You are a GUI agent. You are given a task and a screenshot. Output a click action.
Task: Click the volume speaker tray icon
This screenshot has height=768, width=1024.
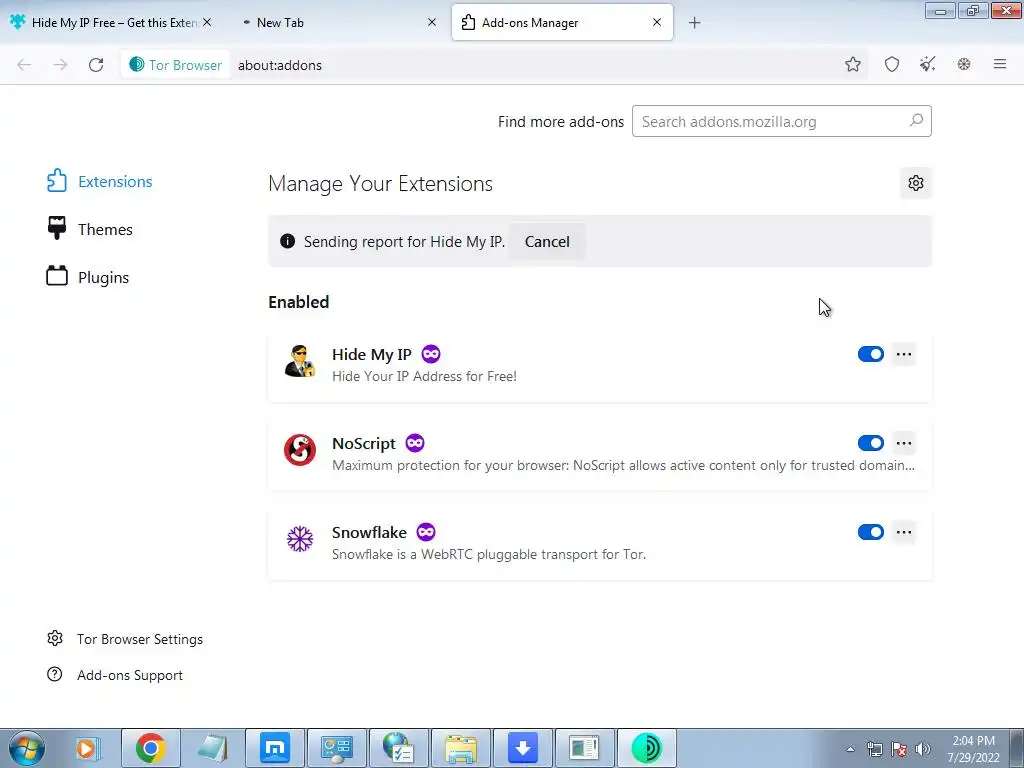pyautogui.click(x=923, y=748)
